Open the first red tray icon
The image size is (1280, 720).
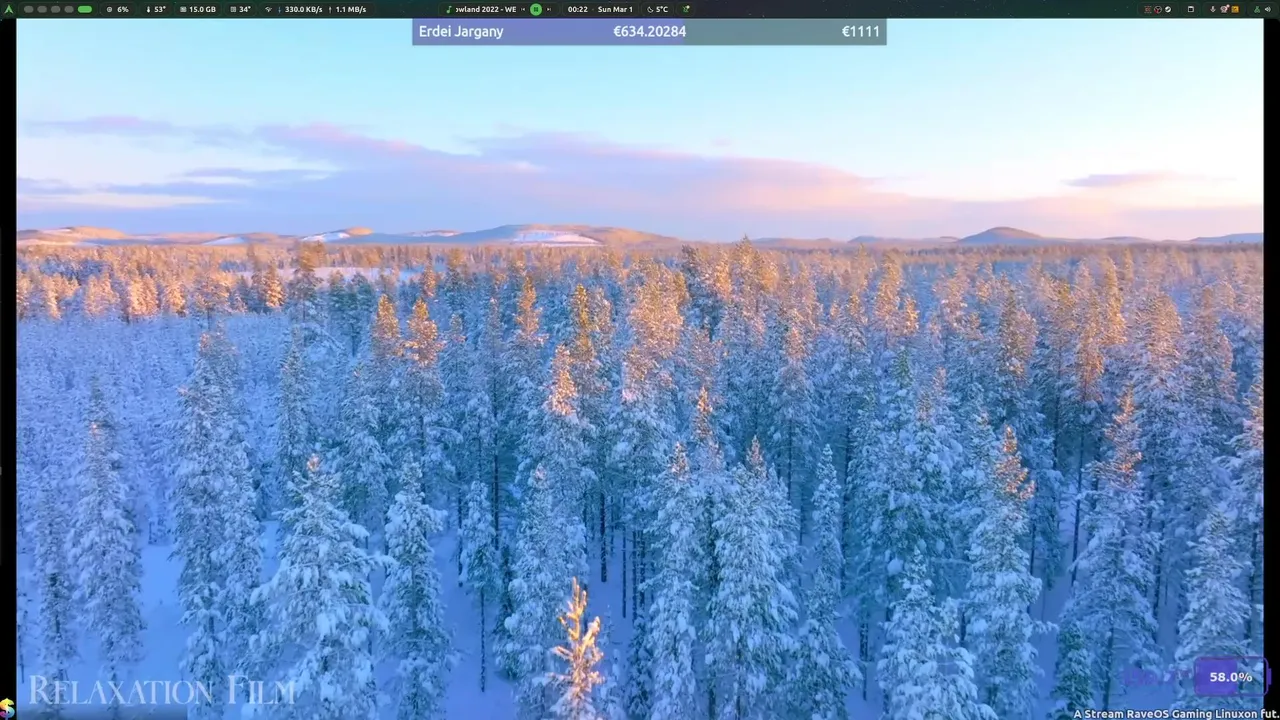[1148, 9]
